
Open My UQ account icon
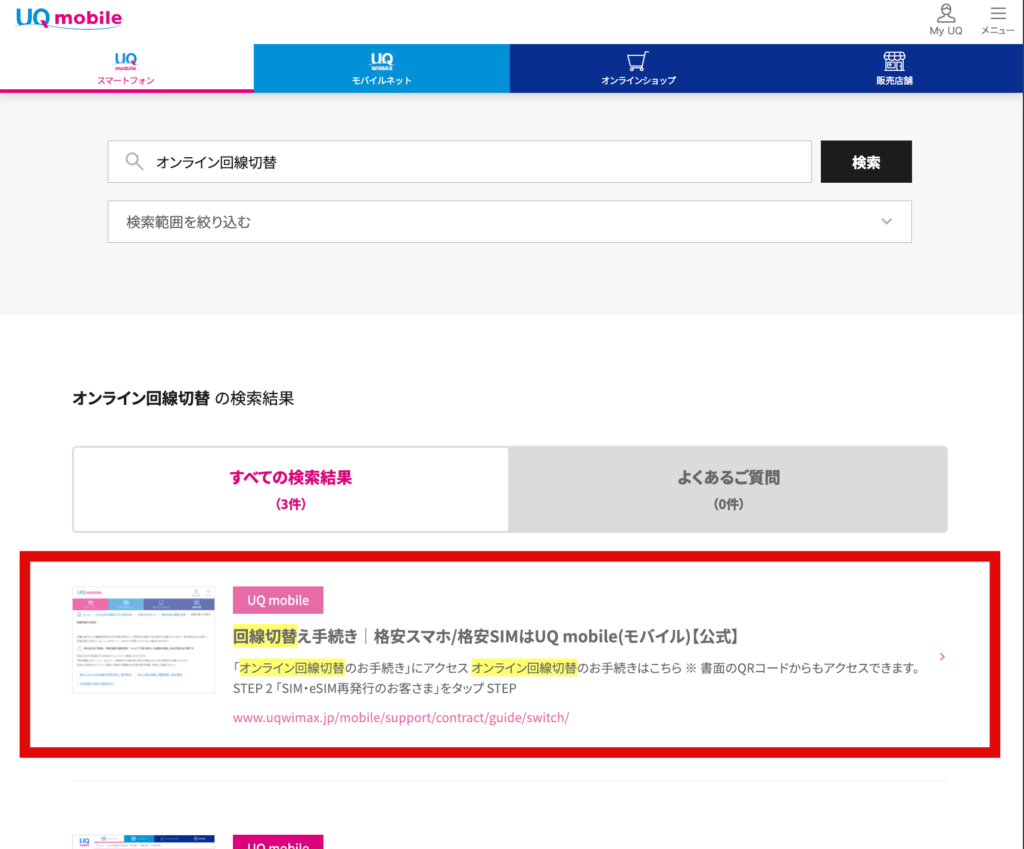945,14
